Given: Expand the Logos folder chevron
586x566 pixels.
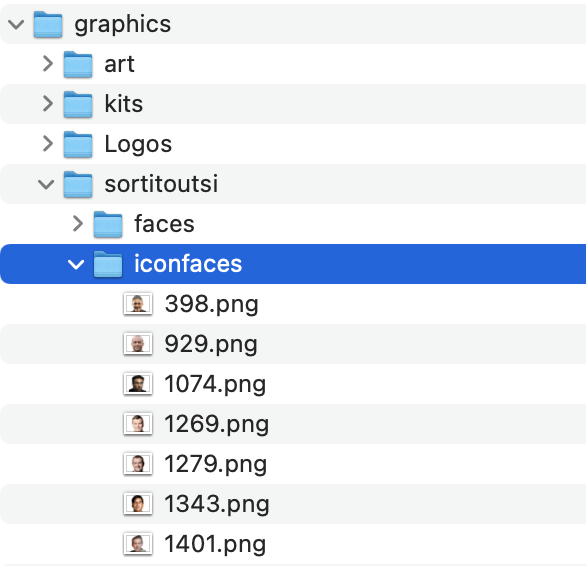Looking at the screenshot, I should 47,144.
